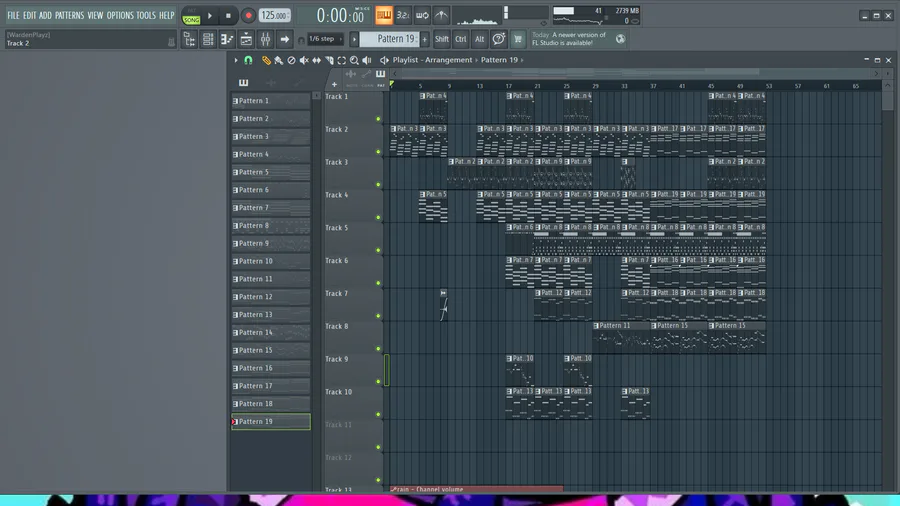Screen dimensions: 900x506
Task: Open the TOOLS menu
Action: (x=146, y=15)
